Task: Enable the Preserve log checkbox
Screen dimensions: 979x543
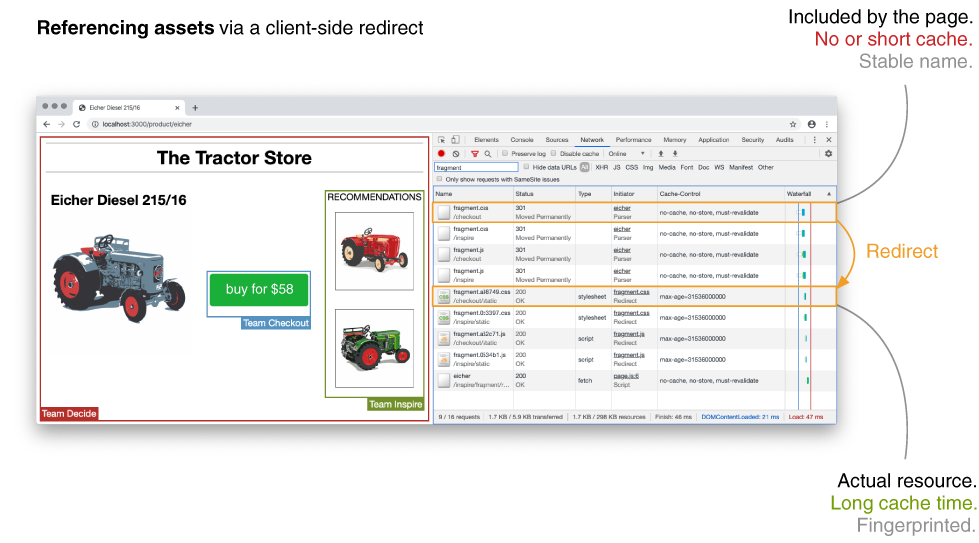Action: [505, 154]
